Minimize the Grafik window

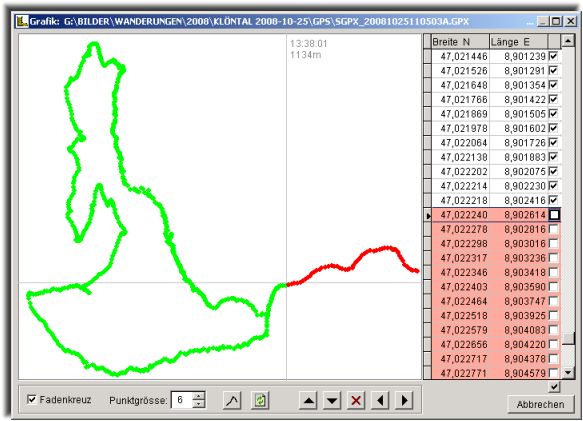pyautogui.click(x=543, y=22)
